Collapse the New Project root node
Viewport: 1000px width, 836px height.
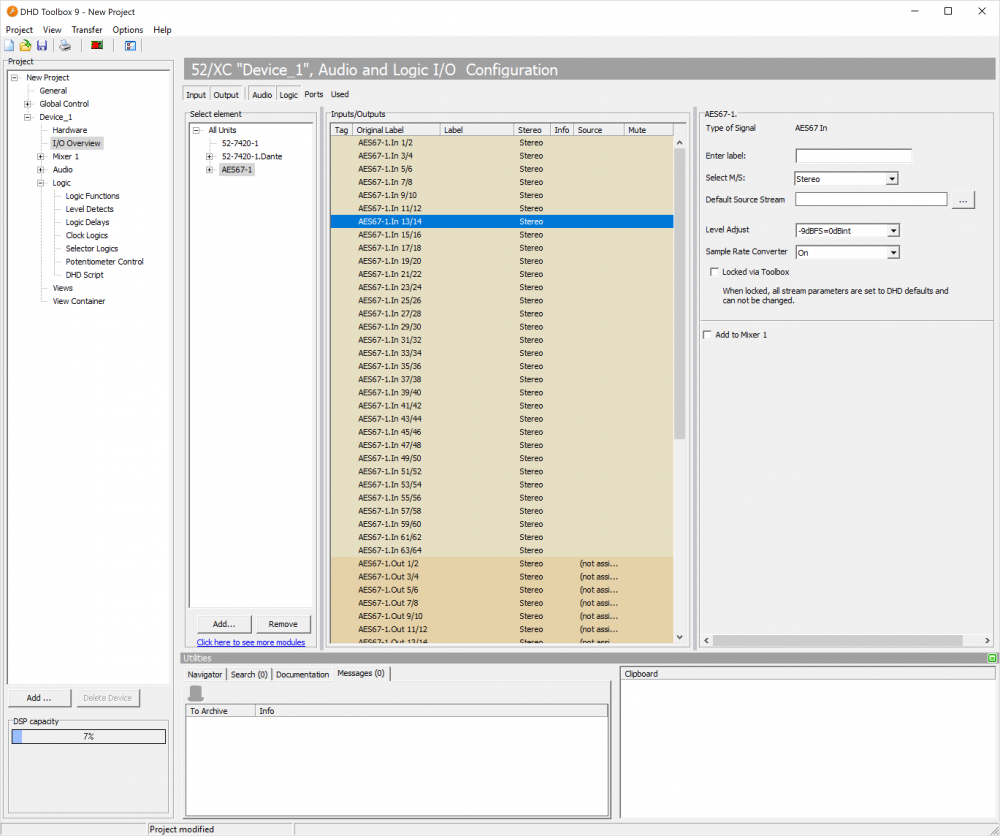pos(14,78)
